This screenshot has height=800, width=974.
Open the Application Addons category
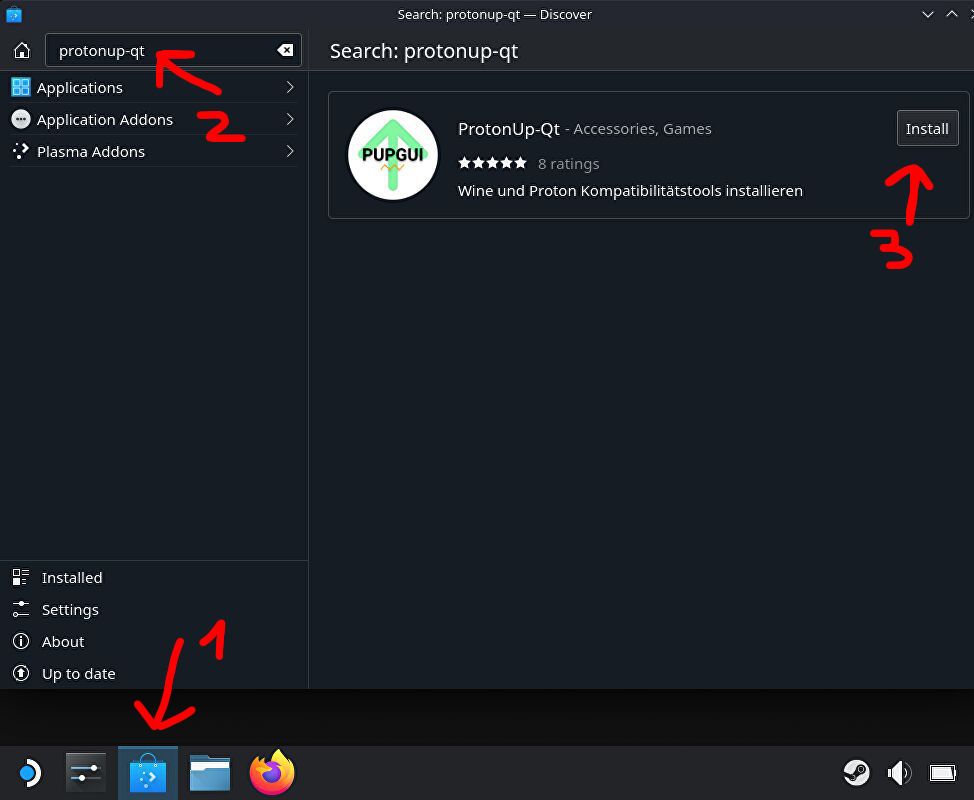click(x=153, y=119)
